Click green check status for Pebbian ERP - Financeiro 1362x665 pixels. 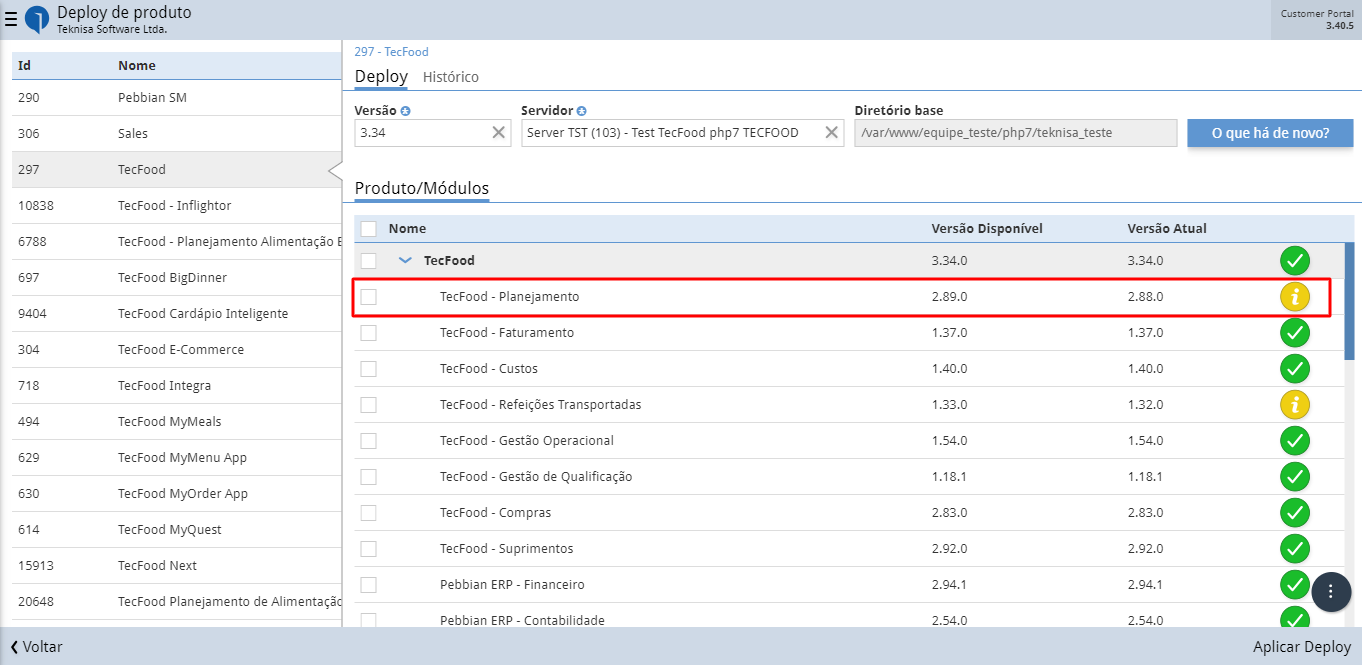tap(1295, 585)
